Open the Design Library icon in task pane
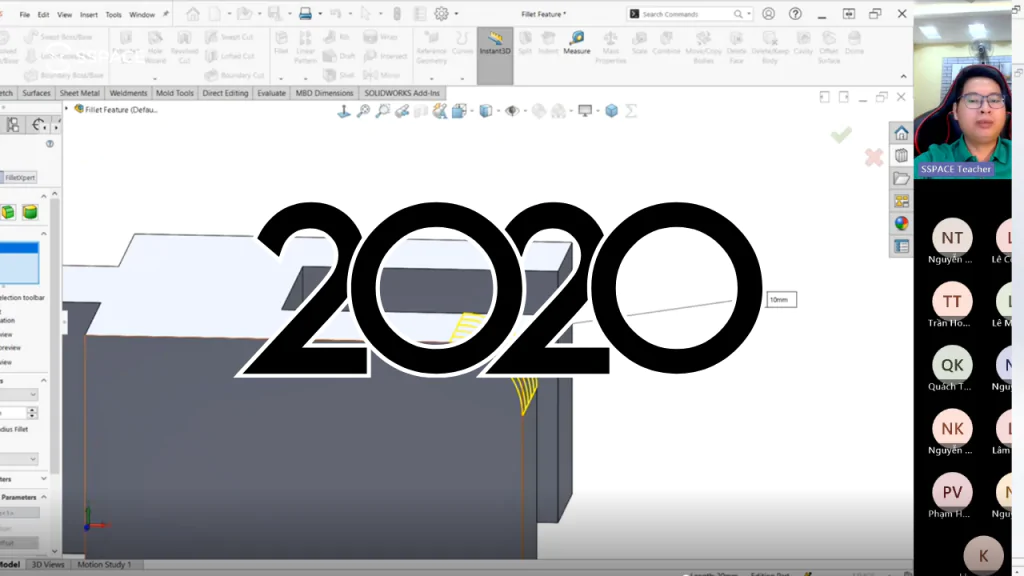The image size is (1024, 576). click(901, 155)
